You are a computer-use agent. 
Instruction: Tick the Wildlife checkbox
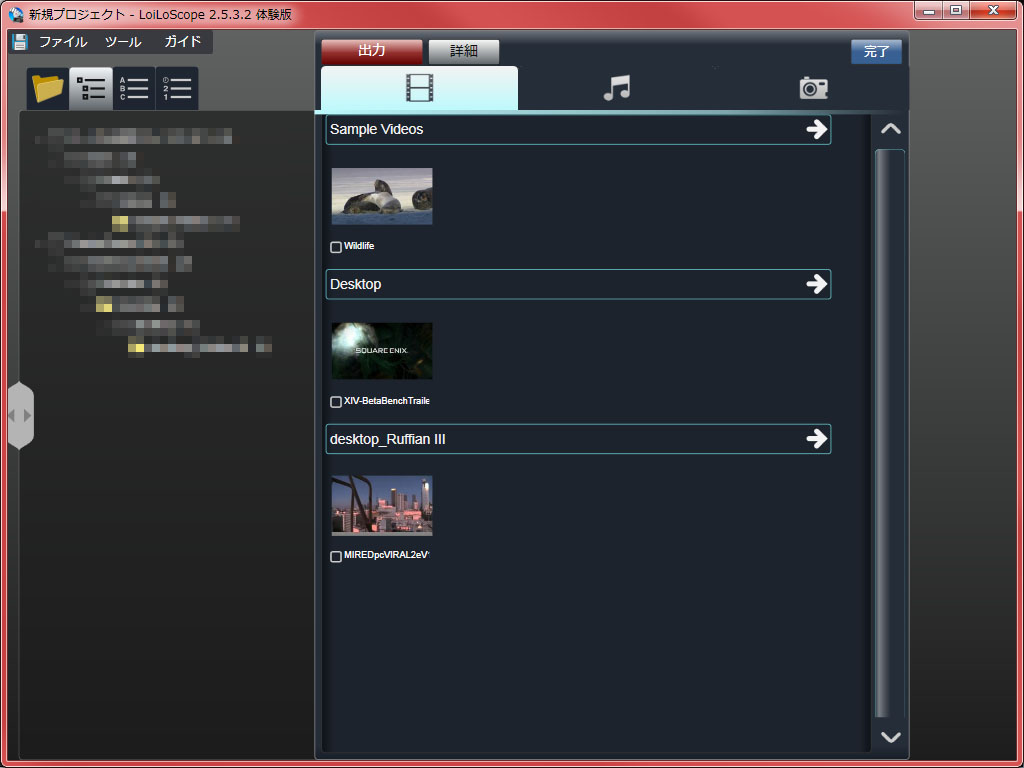point(336,247)
